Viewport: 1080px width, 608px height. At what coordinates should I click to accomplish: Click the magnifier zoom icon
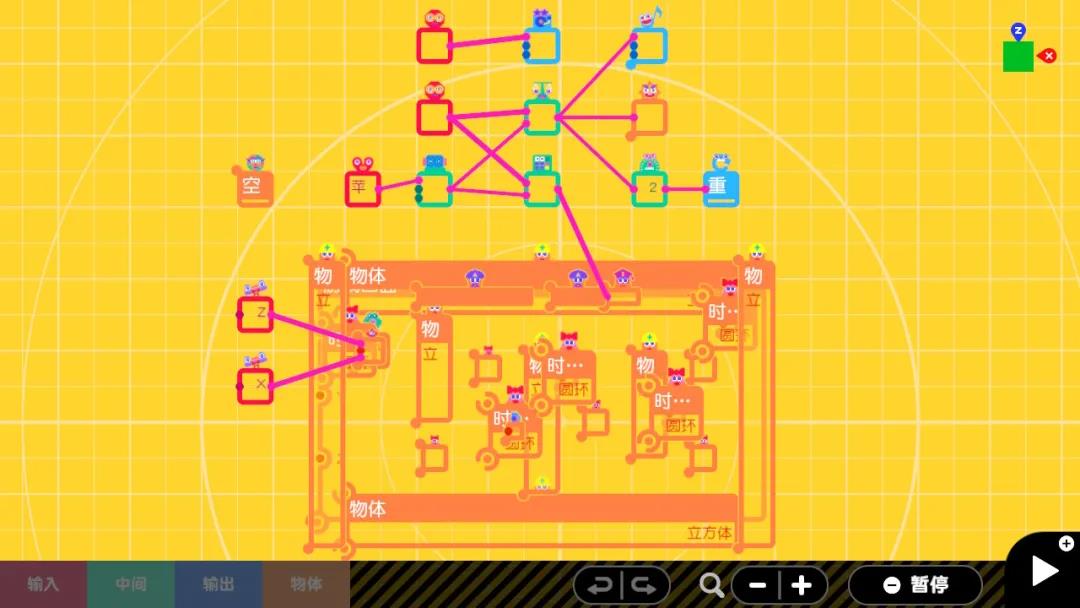[x=712, y=585]
